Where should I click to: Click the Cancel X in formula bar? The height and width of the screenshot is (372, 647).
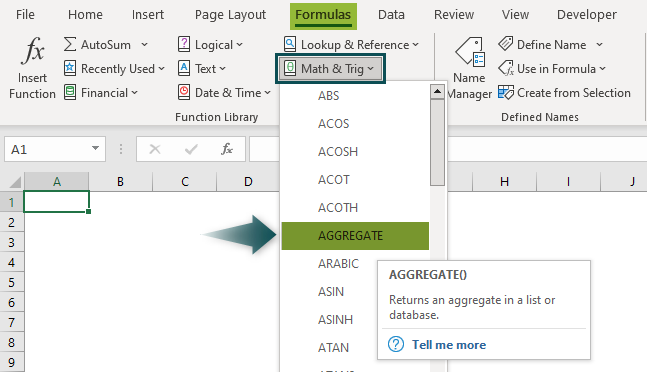click(x=155, y=149)
